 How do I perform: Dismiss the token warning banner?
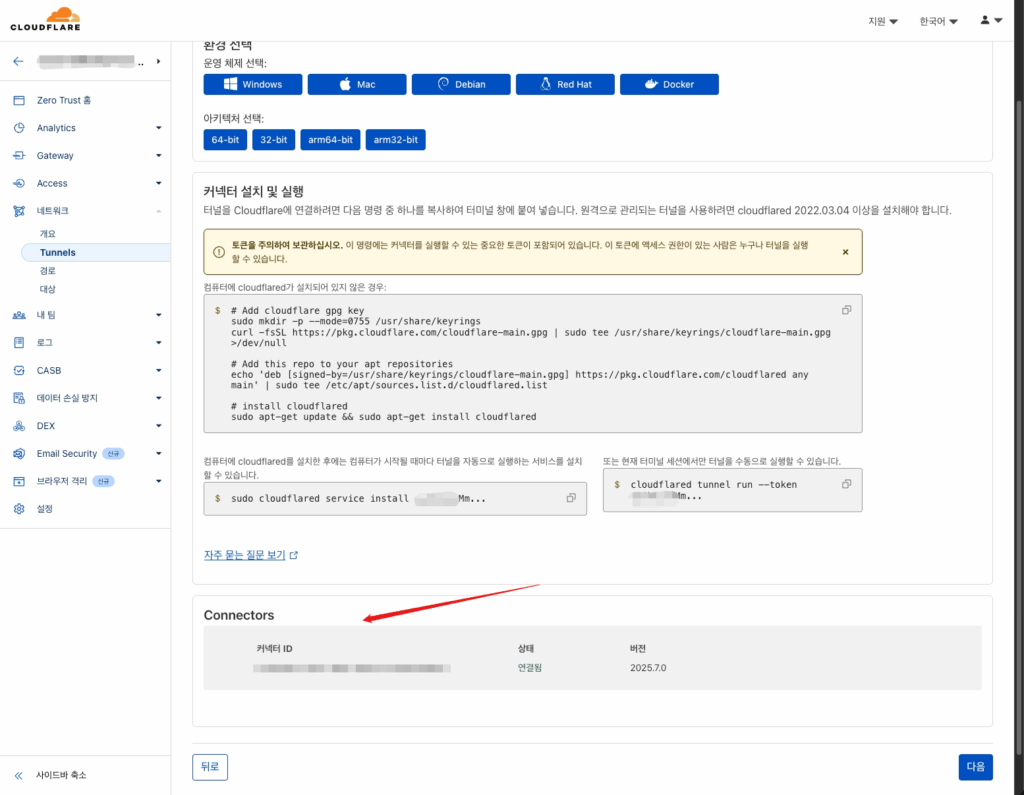click(x=845, y=252)
